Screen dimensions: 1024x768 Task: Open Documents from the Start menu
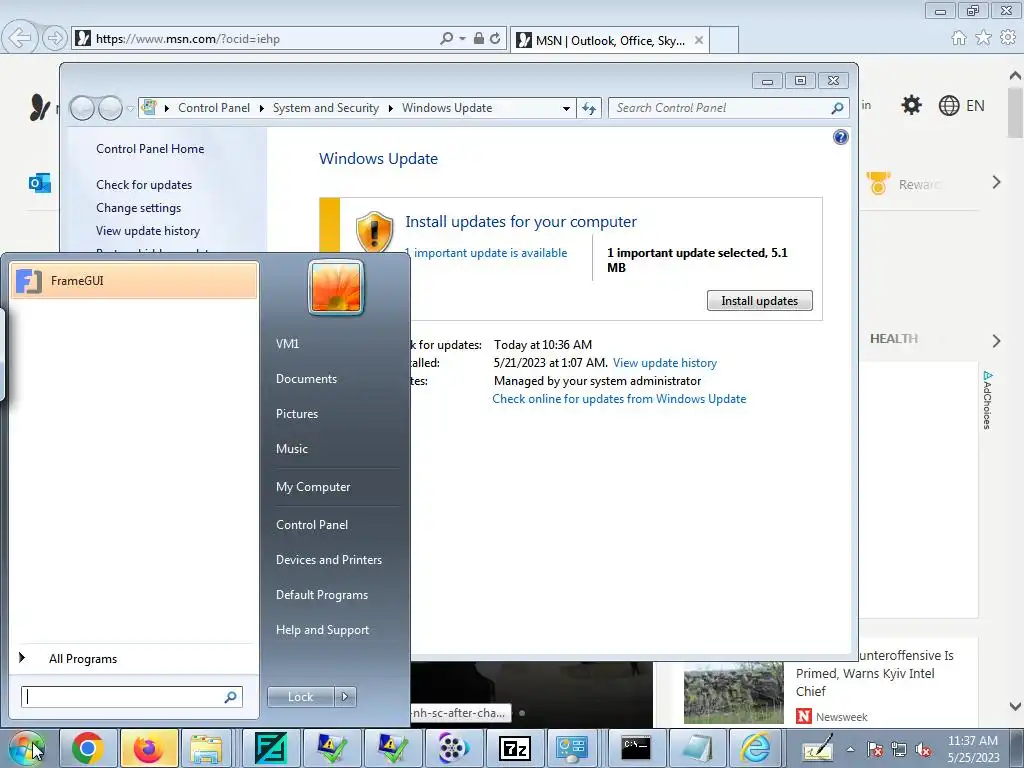click(x=306, y=379)
